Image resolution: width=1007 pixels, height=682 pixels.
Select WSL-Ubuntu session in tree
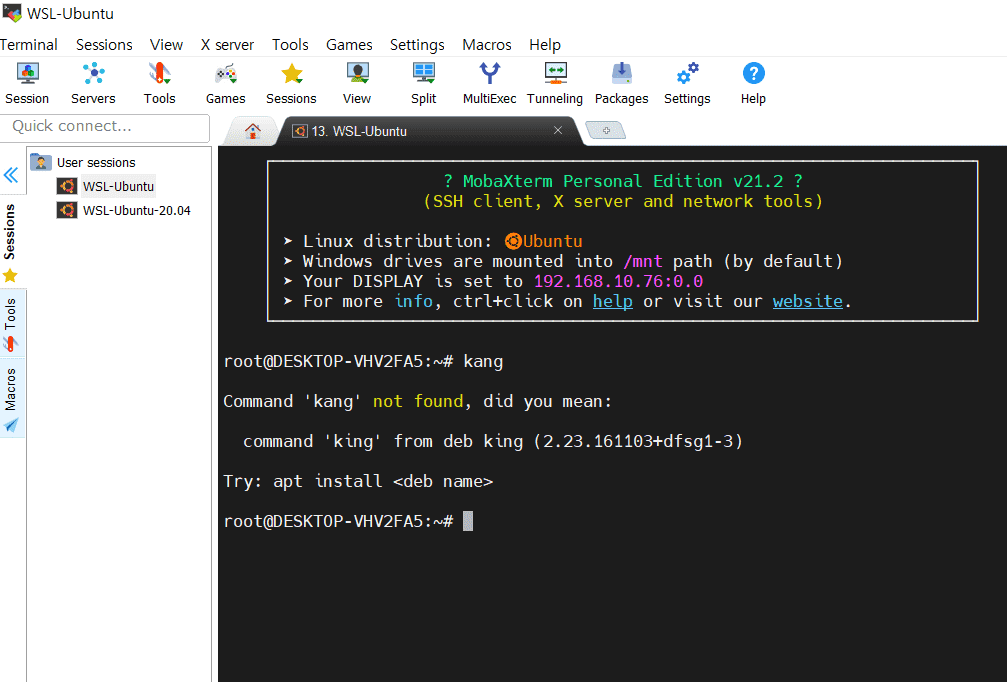pyautogui.click(x=118, y=186)
